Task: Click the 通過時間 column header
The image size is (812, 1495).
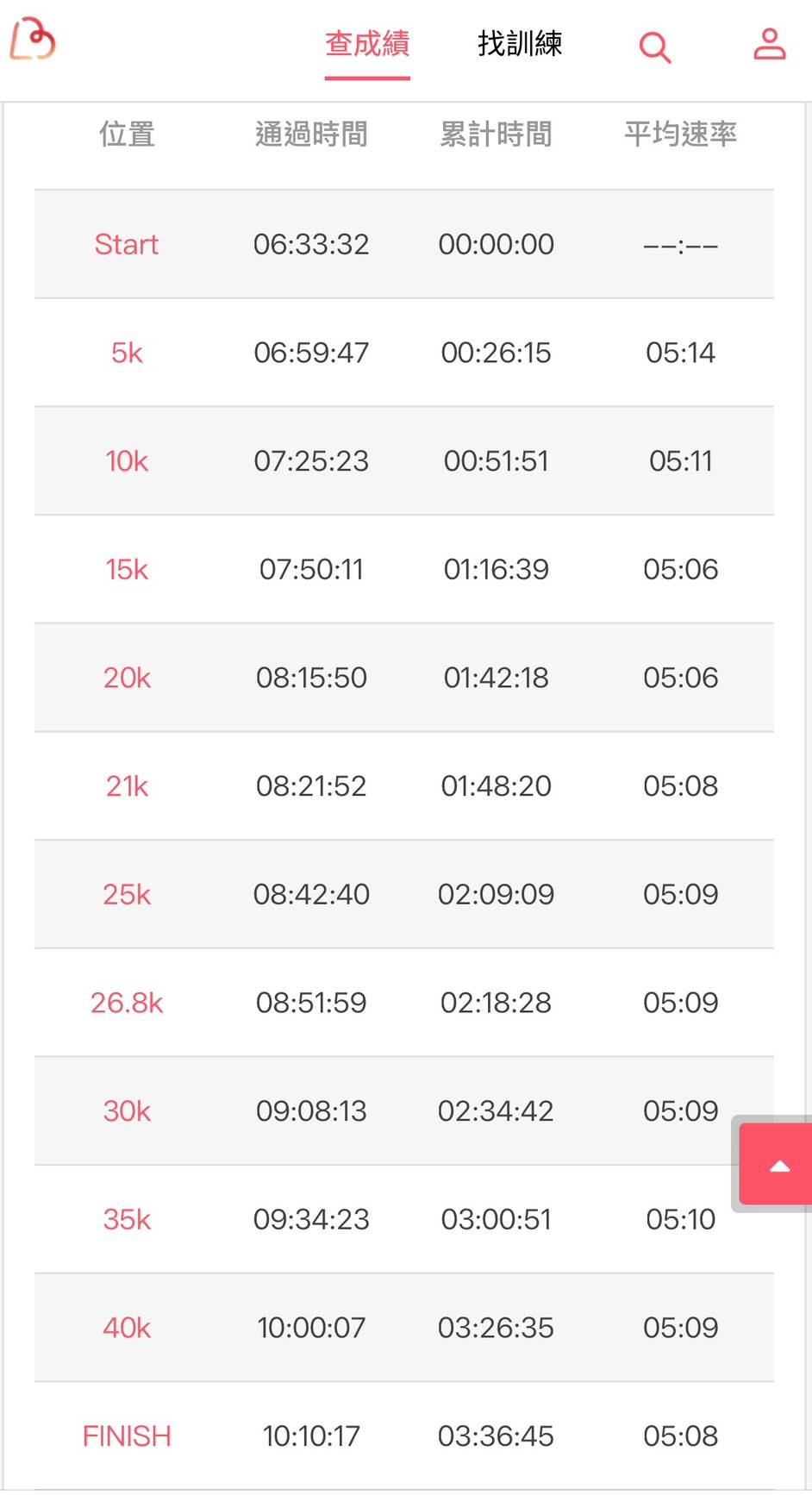Action: [x=311, y=134]
